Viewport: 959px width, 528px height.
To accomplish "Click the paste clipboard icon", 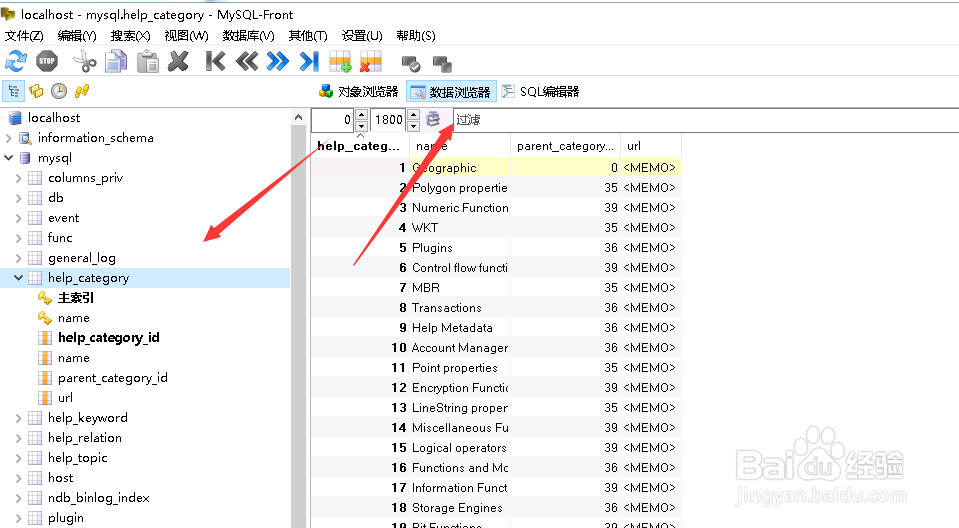I will (147, 61).
